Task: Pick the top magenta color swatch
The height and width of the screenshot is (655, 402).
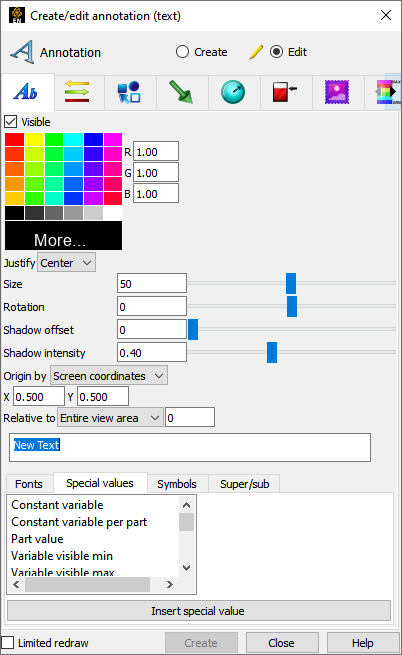Action: coord(113,140)
